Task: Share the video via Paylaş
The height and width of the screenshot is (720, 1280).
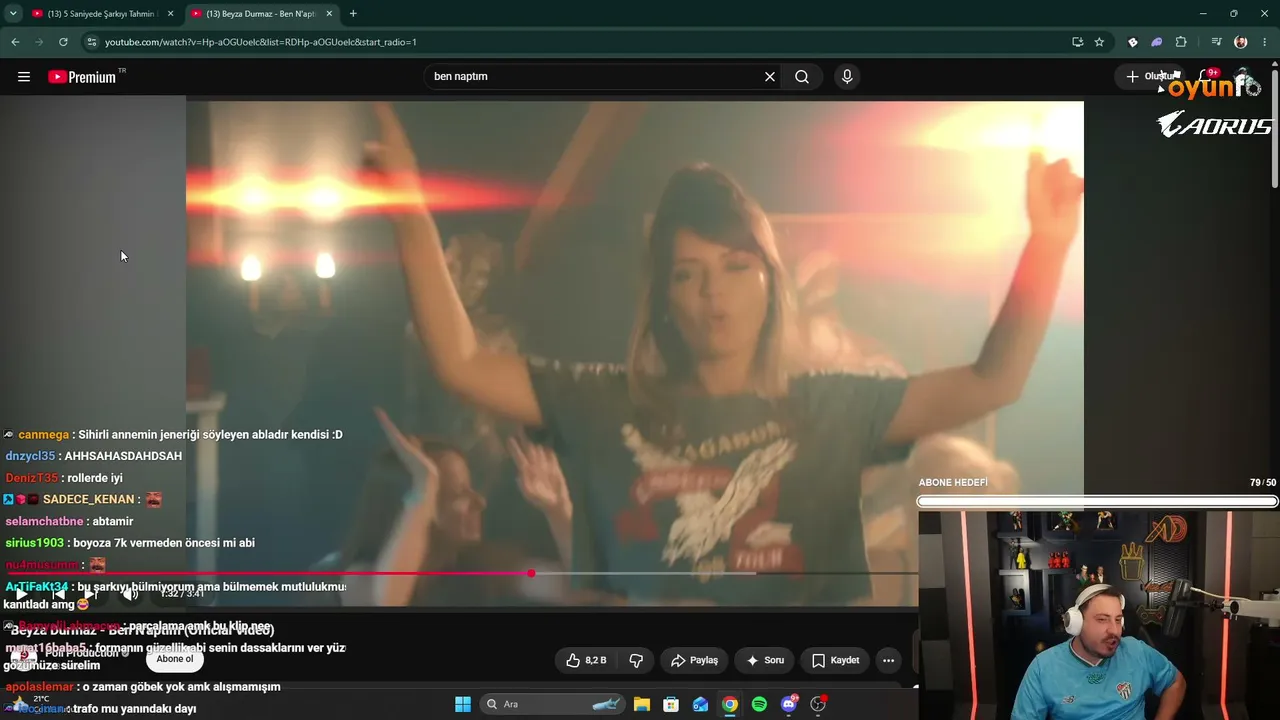Action: (x=694, y=661)
